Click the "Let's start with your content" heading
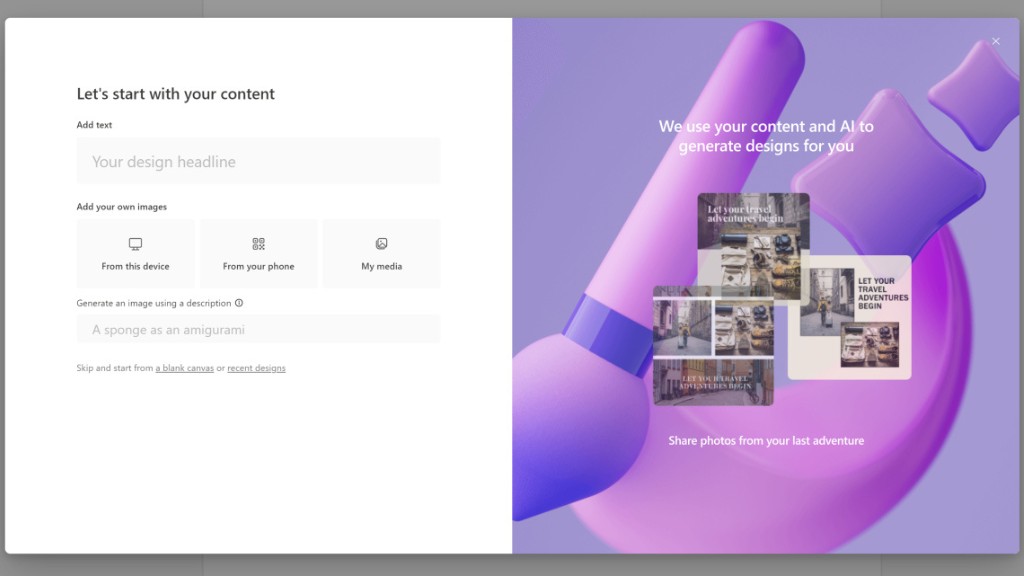The image size is (1024, 576). tap(175, 94)
